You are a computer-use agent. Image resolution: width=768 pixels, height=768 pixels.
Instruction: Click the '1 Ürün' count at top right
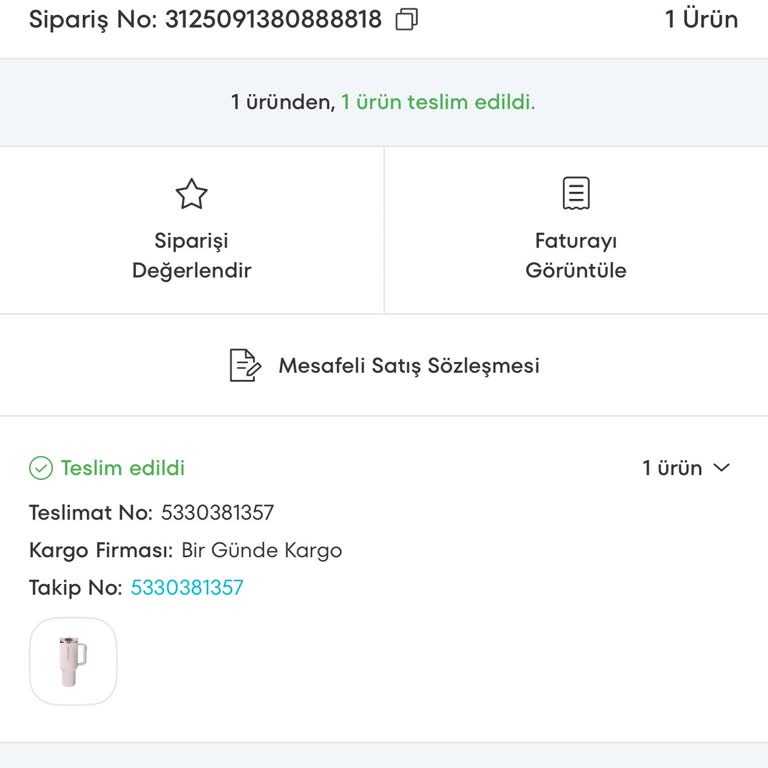[701, 20]
